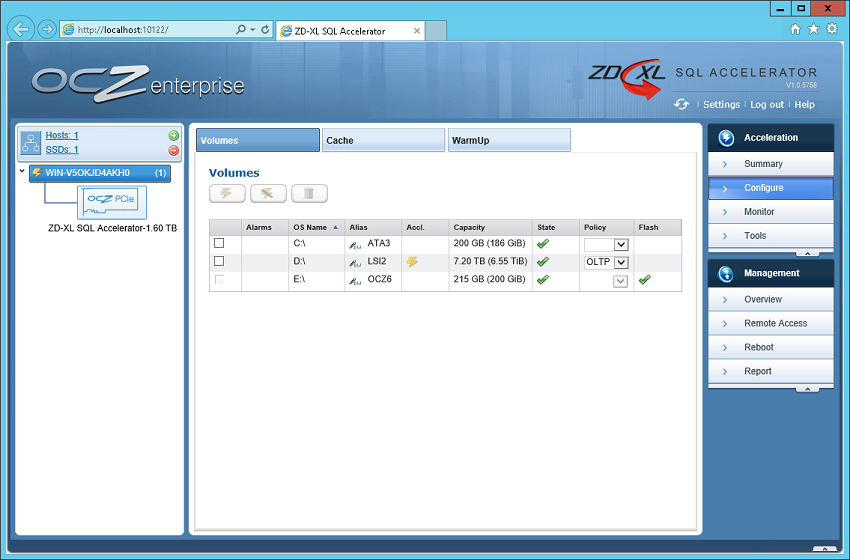This screenshot has height=560, width=850.
Task: Switch to the Volumes tab
Action: pos(257,140)
